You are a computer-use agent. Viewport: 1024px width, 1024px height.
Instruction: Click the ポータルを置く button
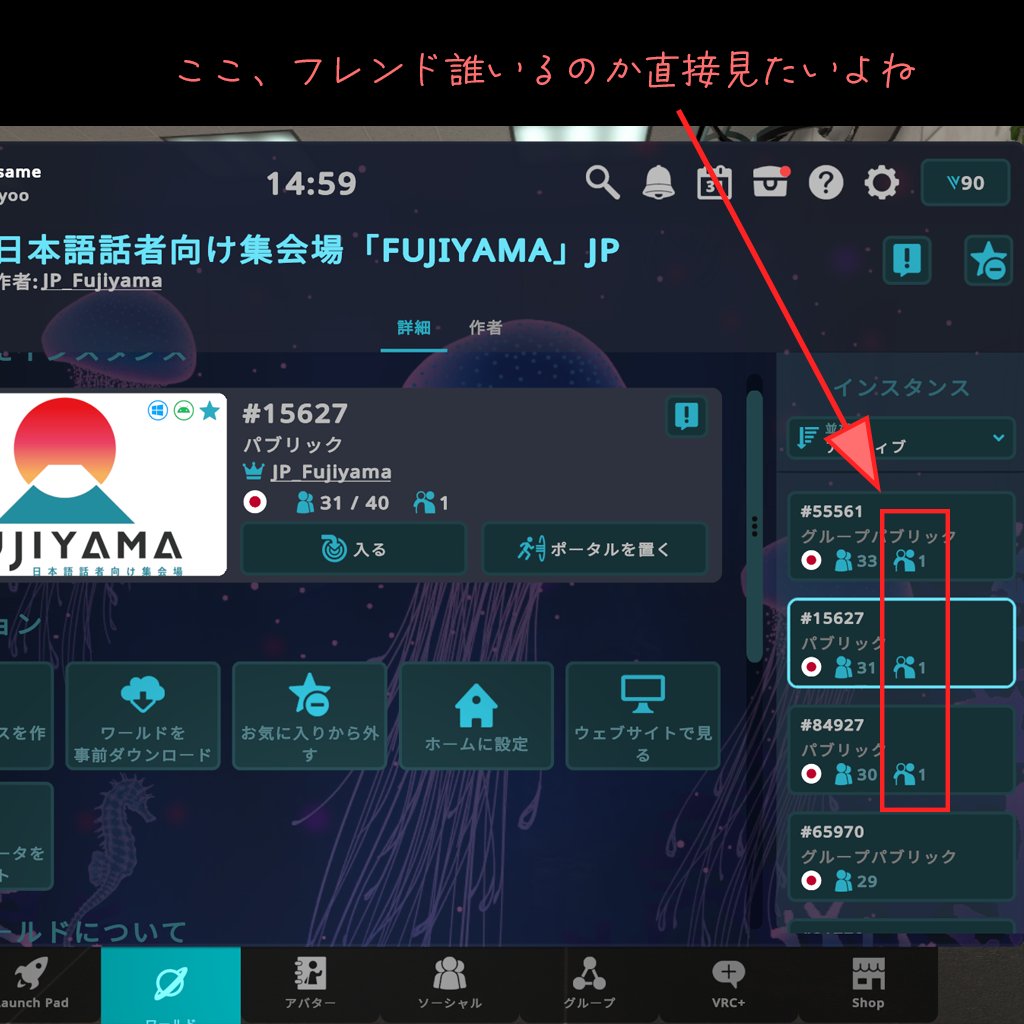594,549
